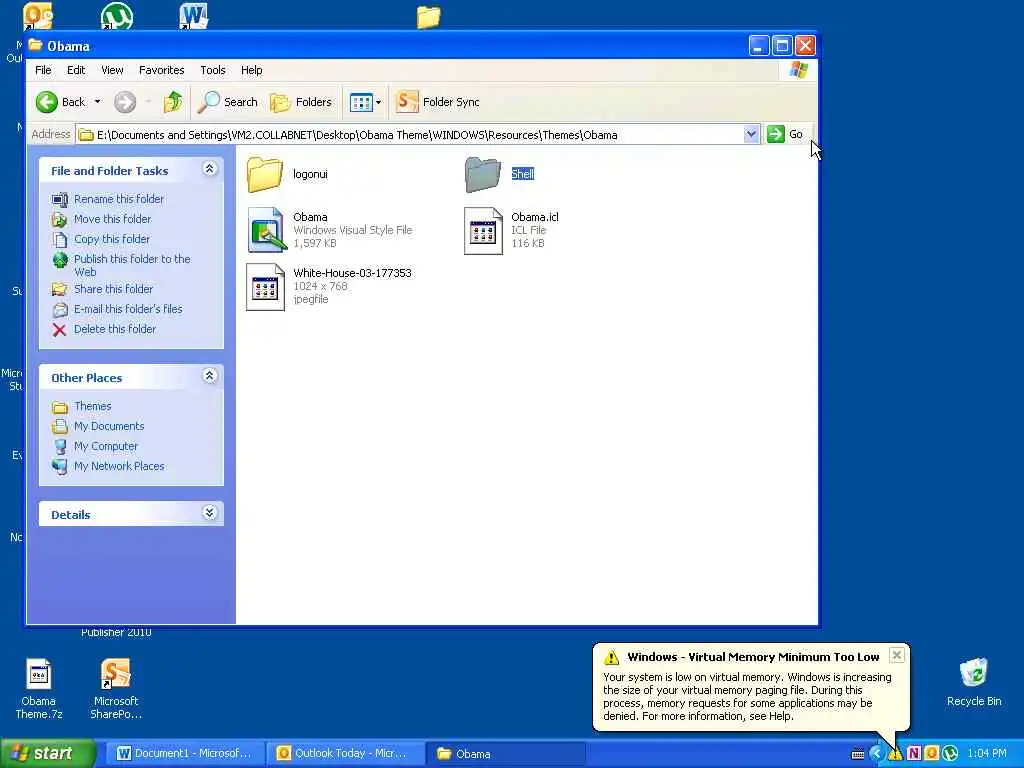The height and width of the screenshot is (768, 1024).
Task: Click Move this folder
Action: 112,219
